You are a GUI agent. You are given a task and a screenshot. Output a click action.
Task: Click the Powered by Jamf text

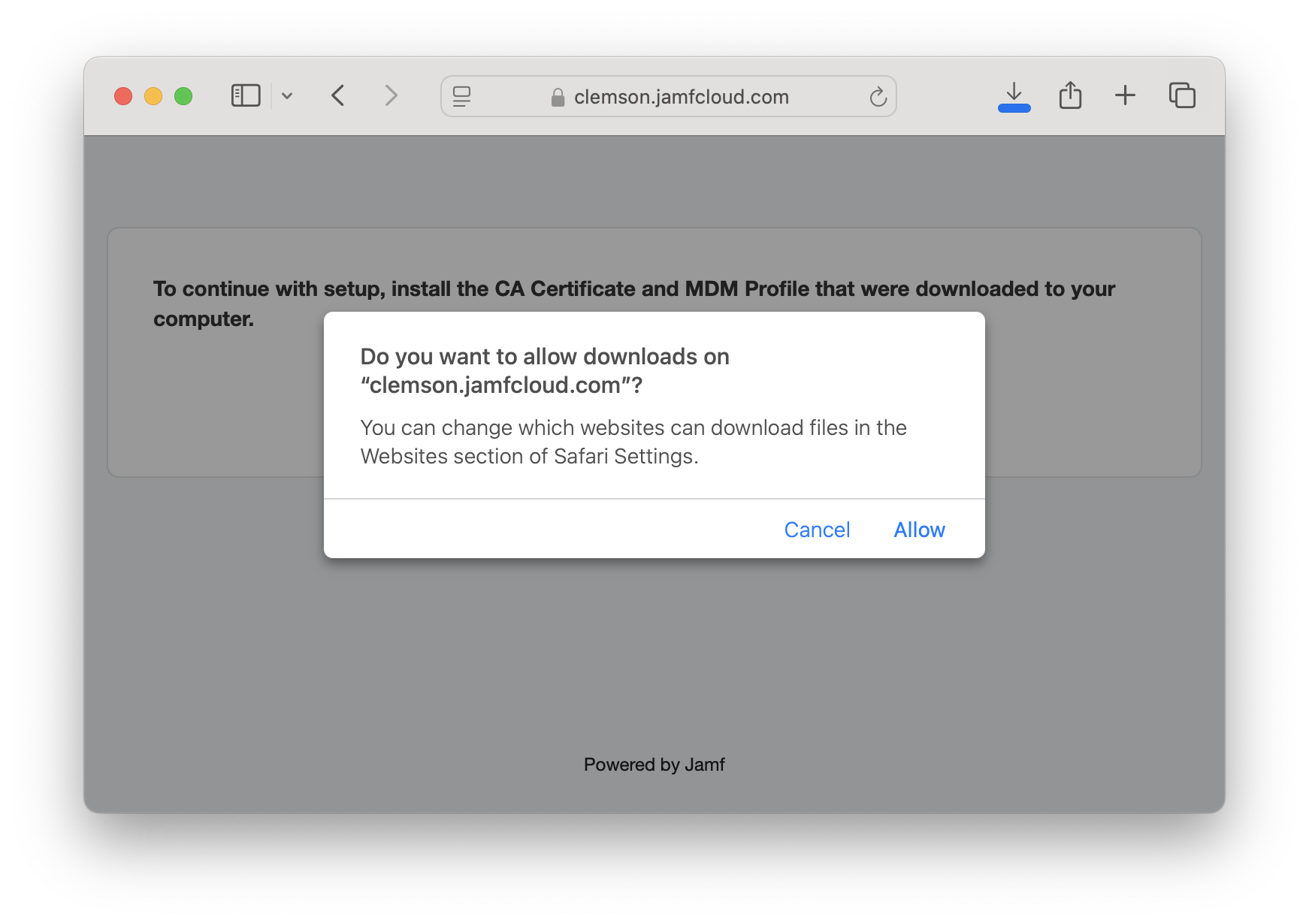coord(654,764)
